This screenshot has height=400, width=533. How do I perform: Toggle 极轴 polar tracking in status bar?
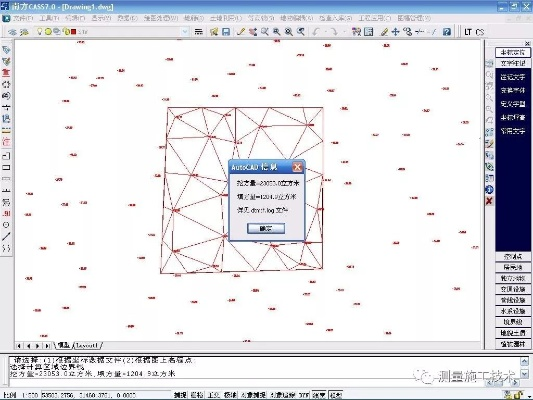click(x=230, y=395)
